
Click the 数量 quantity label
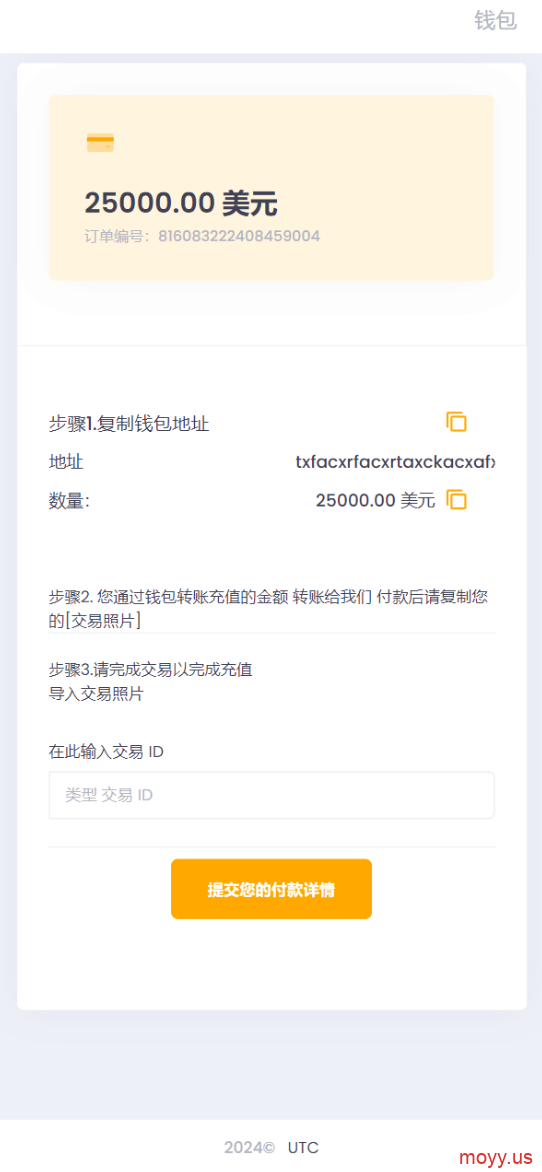point(70,501)
